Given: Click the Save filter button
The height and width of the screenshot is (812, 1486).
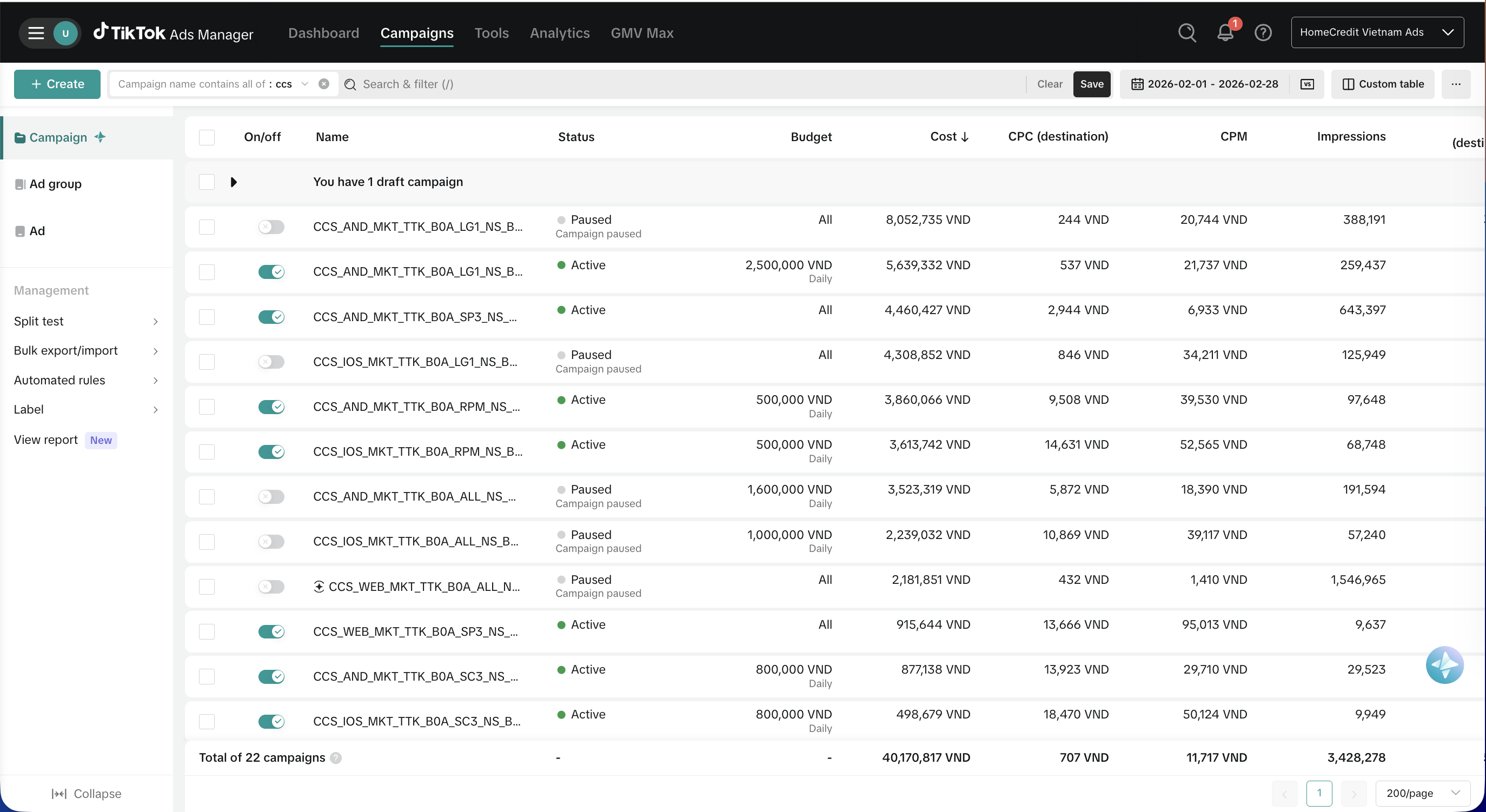Looking at the screenshot, I should click(1091, 84).
